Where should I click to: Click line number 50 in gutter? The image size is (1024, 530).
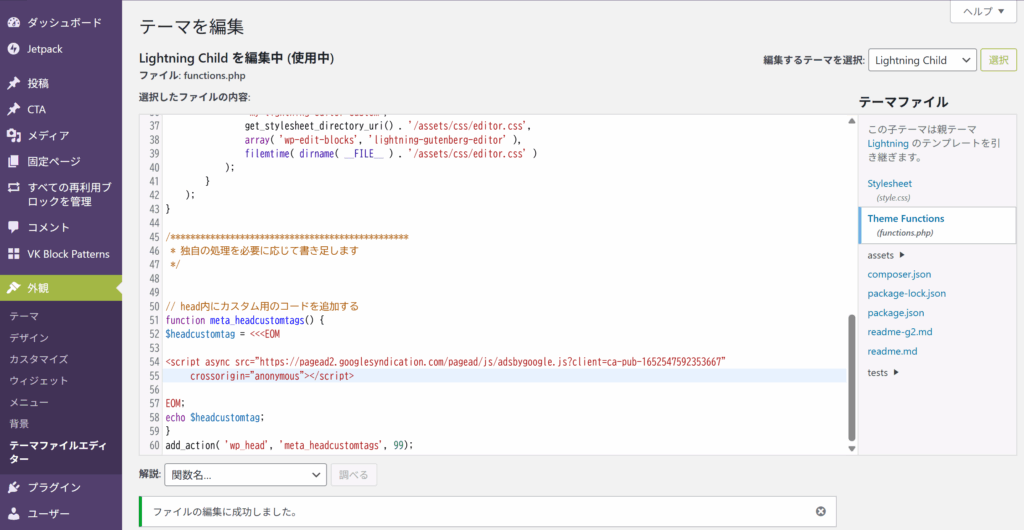pyautogui.click(x=154, y=307)
